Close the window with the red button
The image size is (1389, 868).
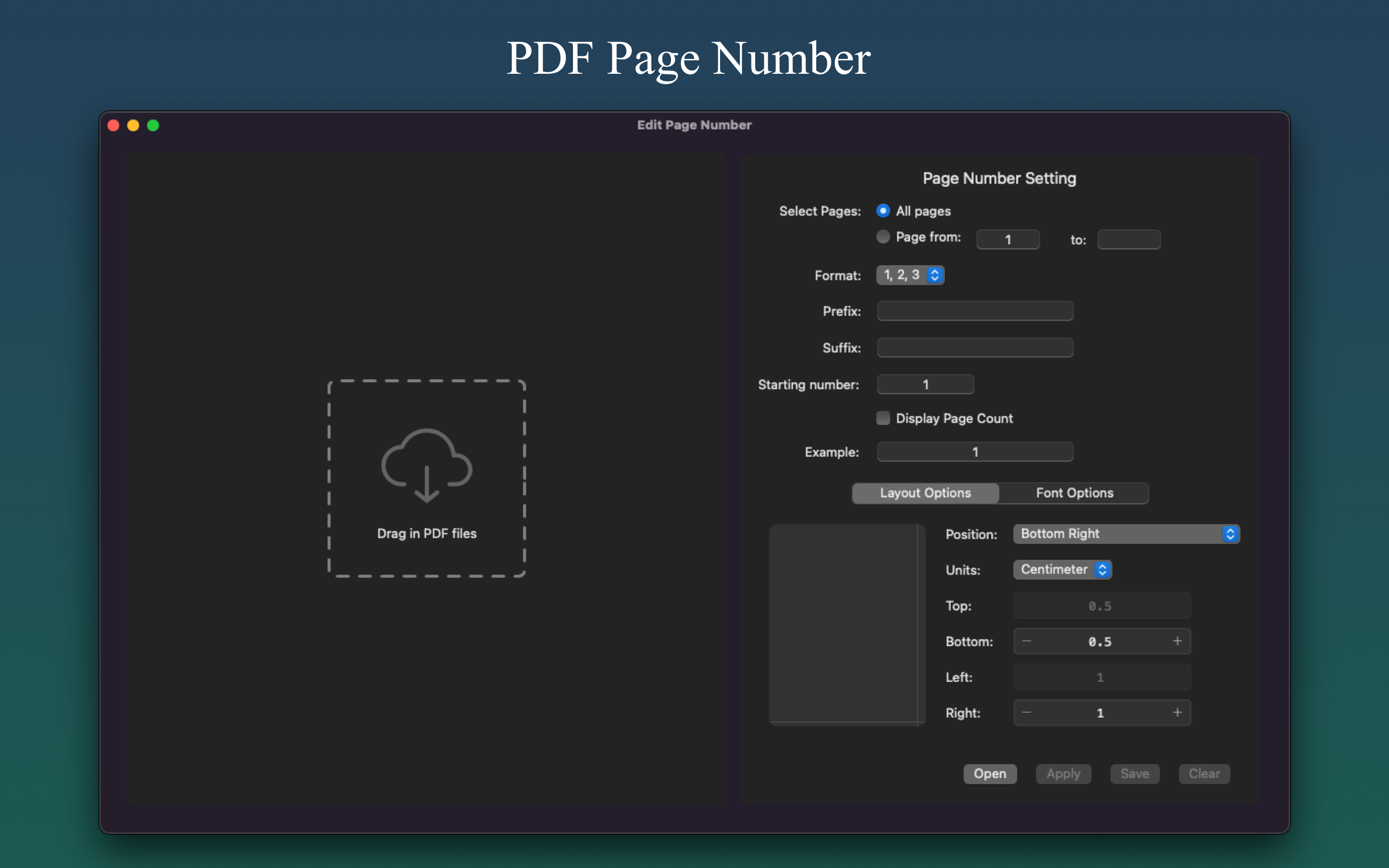[x=114, y=125]
